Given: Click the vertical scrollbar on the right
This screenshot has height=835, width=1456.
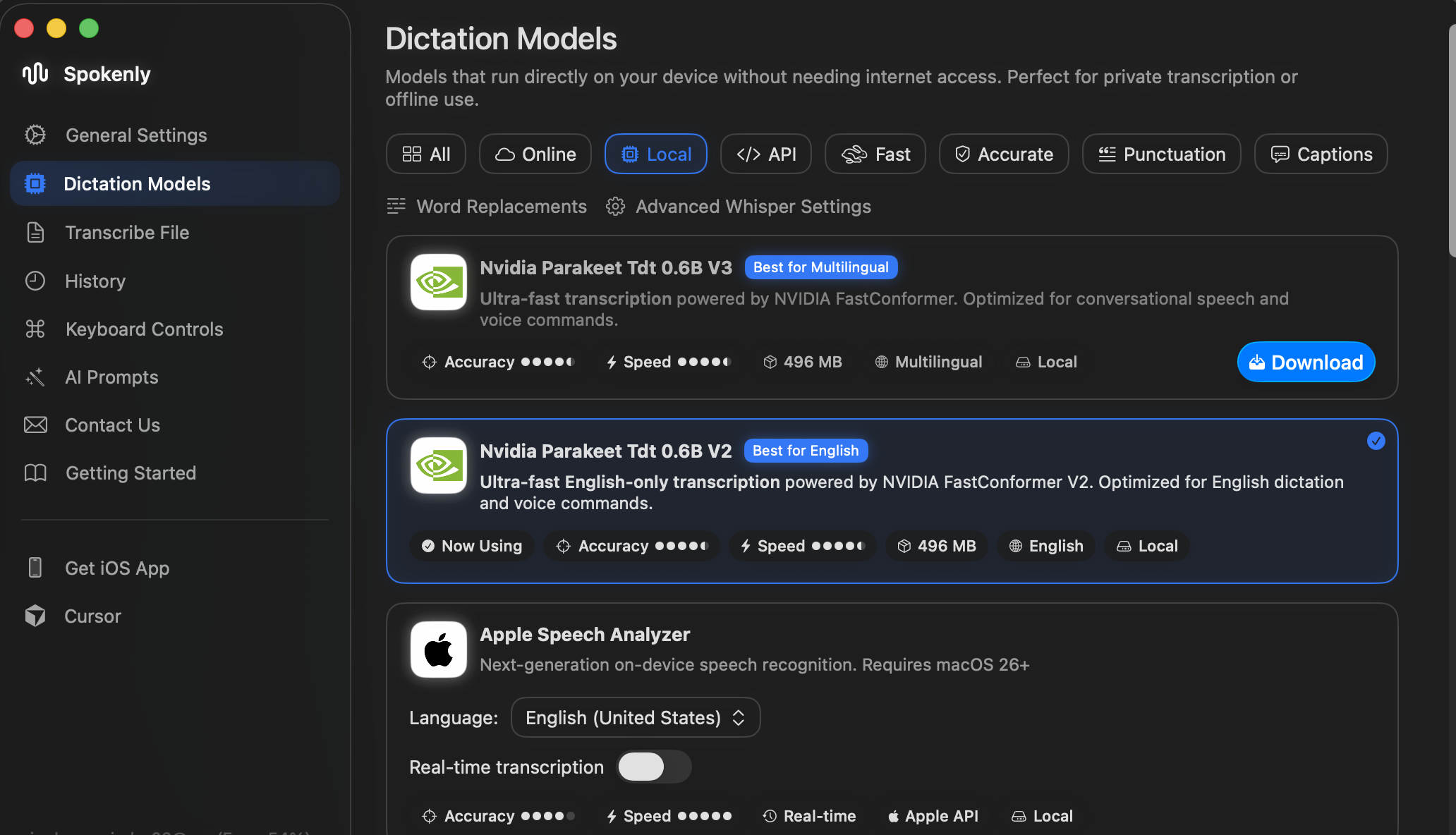Looking at the screenshot, I should pyautogui.click(x=1452, y=141).
